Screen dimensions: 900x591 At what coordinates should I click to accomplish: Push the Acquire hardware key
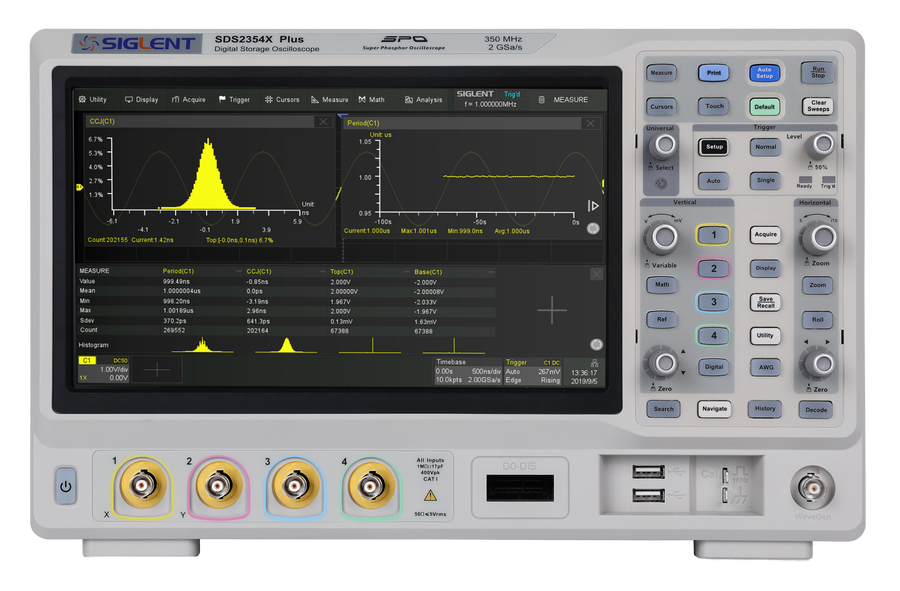click(x=766, y=235)
